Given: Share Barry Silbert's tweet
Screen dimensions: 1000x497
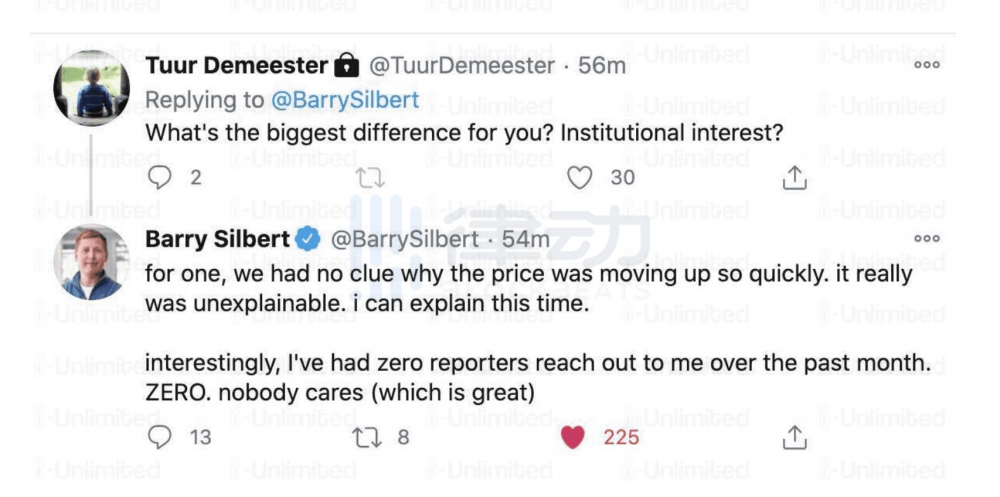Looking at the screenshot, I should [x=794, y=437].
